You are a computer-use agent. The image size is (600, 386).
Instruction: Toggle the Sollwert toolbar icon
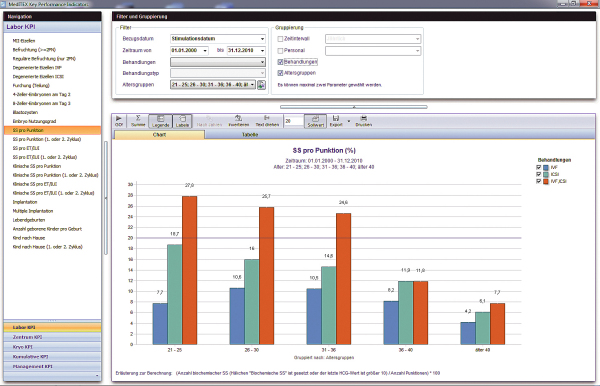[316, 121]
